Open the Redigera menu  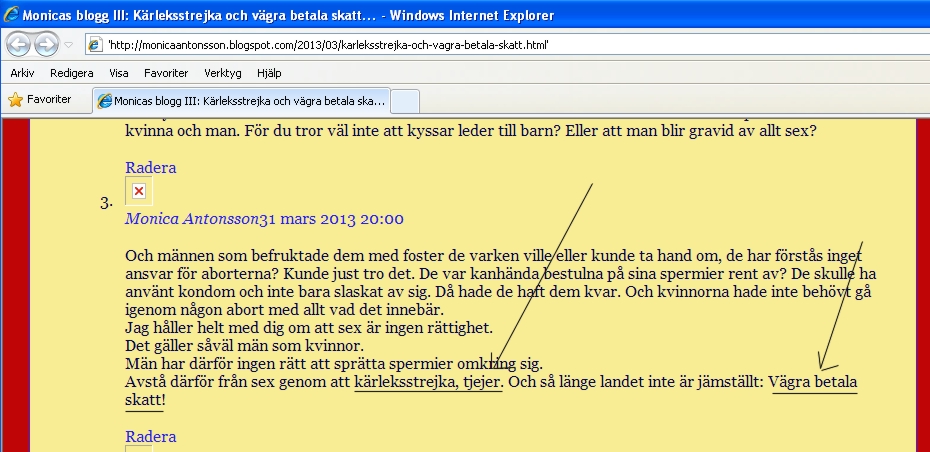pos(72,73)
